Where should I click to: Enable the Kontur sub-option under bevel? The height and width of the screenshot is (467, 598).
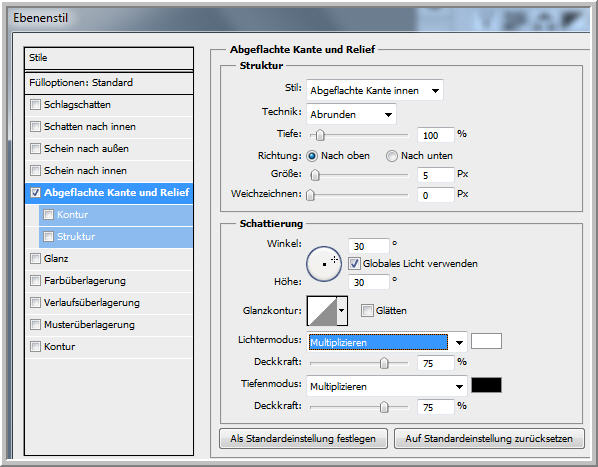coord(48,215)
